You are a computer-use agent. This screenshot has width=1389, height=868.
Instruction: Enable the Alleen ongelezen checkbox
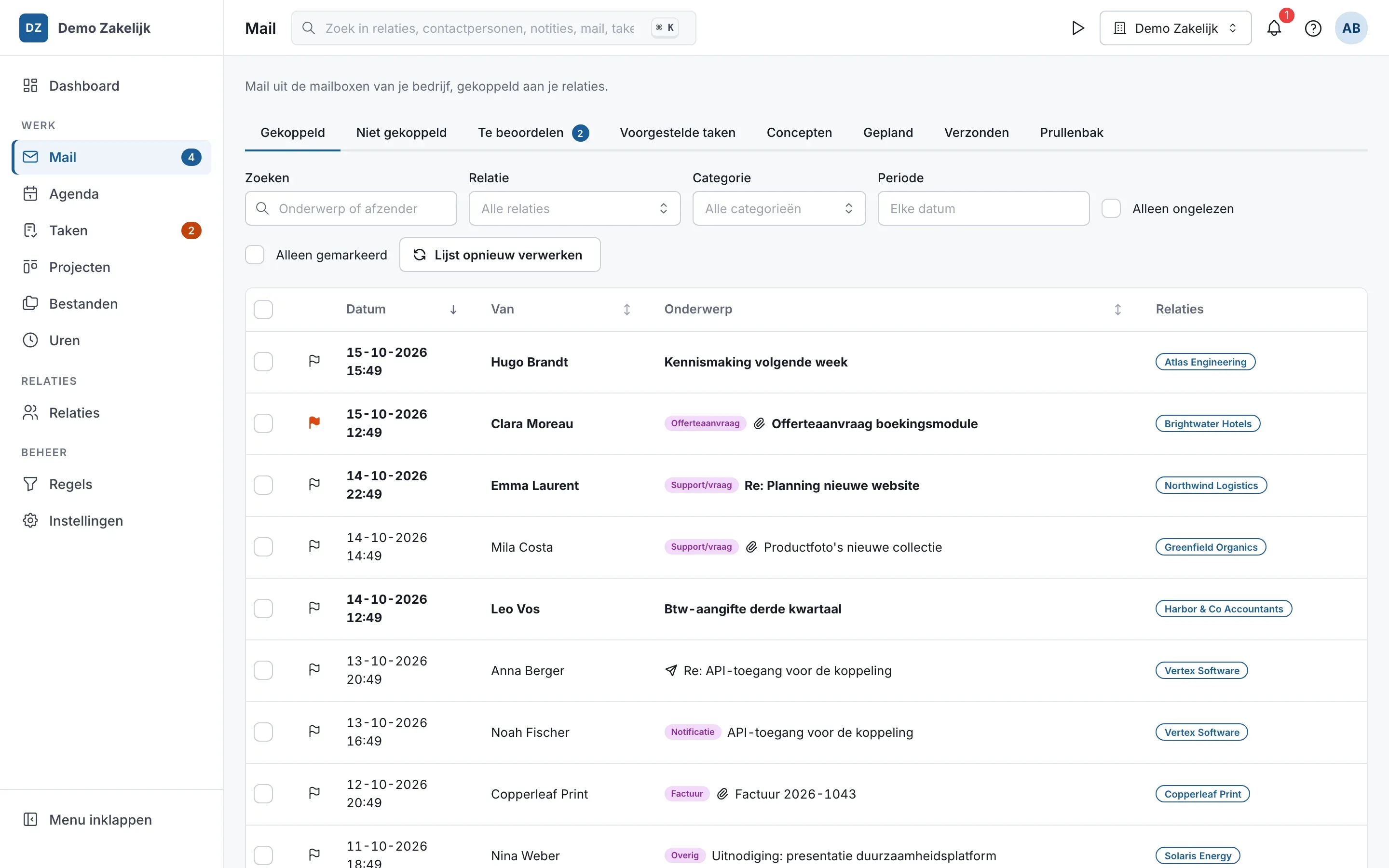1111,208
